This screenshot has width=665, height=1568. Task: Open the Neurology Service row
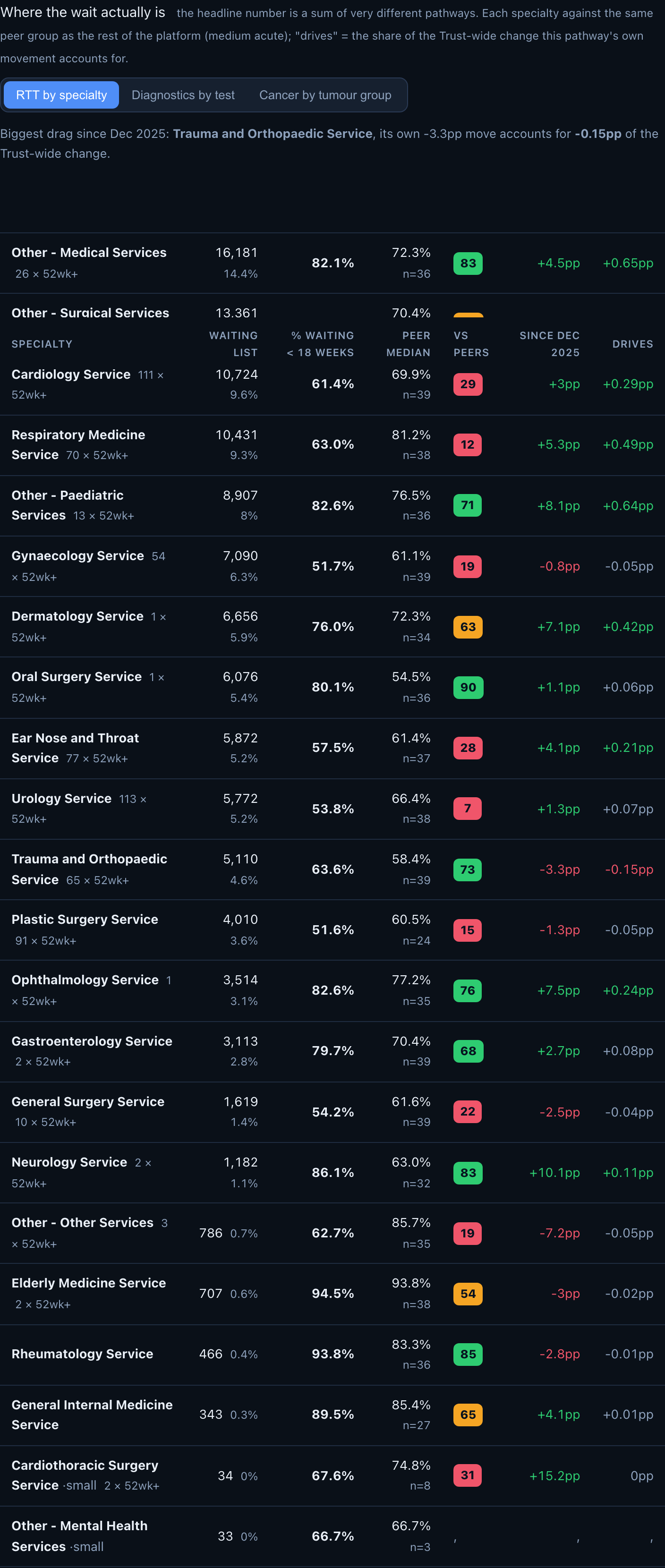[x=332, y=1172]
